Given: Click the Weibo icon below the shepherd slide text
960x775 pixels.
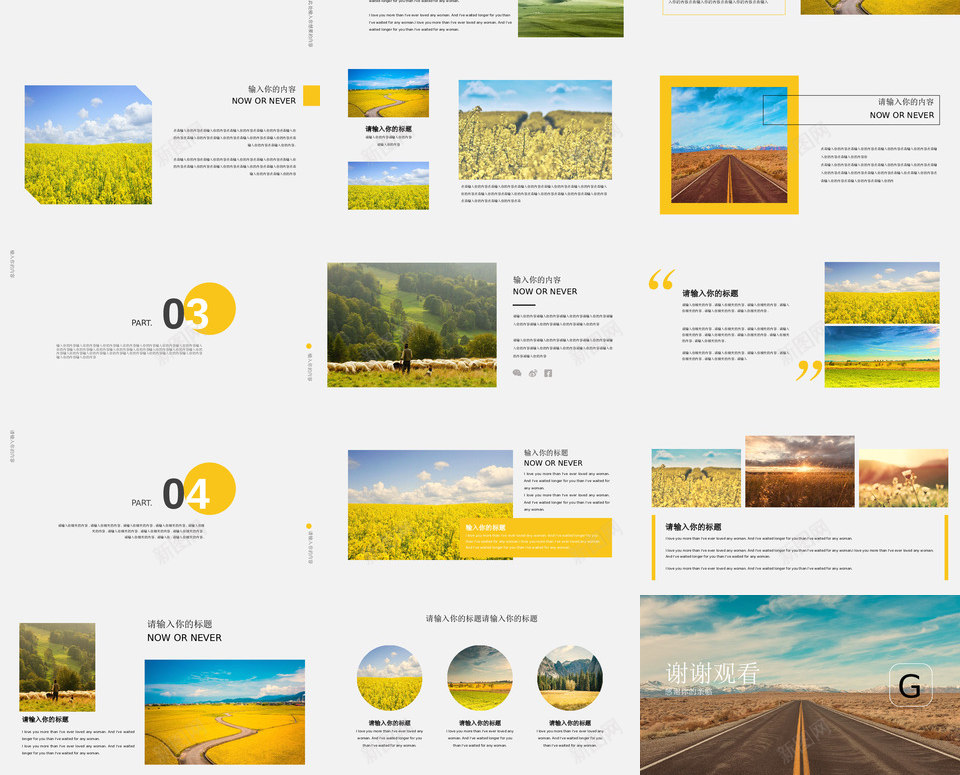Looking at the screenshot, I should coord(533,373).
